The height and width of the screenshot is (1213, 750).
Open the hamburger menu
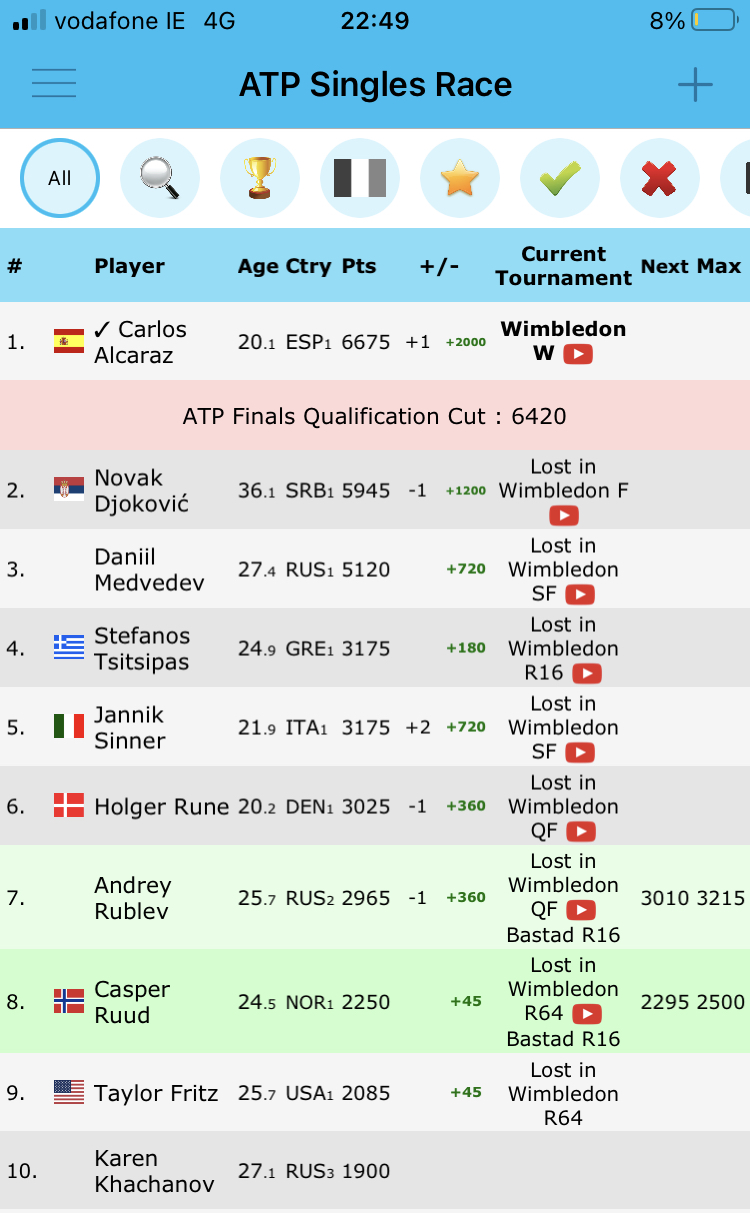[54, 83]
